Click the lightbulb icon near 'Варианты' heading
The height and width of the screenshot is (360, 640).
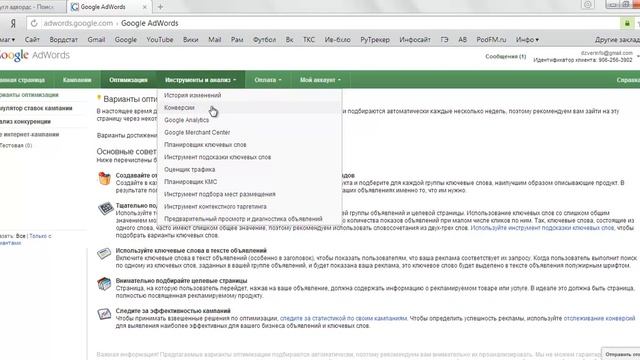pyautogui.click(x=99, y=98)
